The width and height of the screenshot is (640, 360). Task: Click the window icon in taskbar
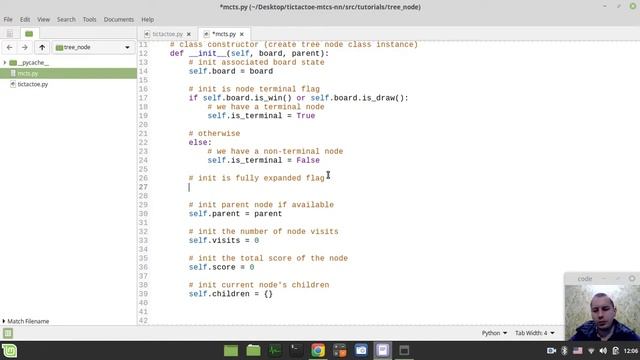pyautogui.click(x=404, y=351)
